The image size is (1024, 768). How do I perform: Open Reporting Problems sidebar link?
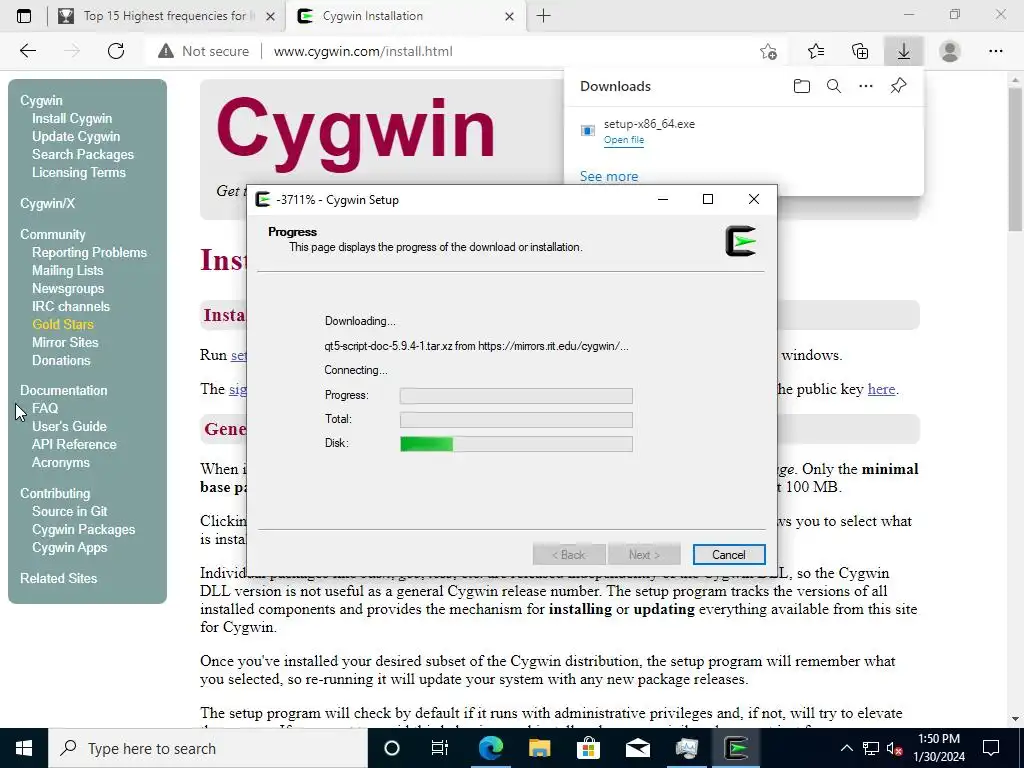[x=89, y=252]
